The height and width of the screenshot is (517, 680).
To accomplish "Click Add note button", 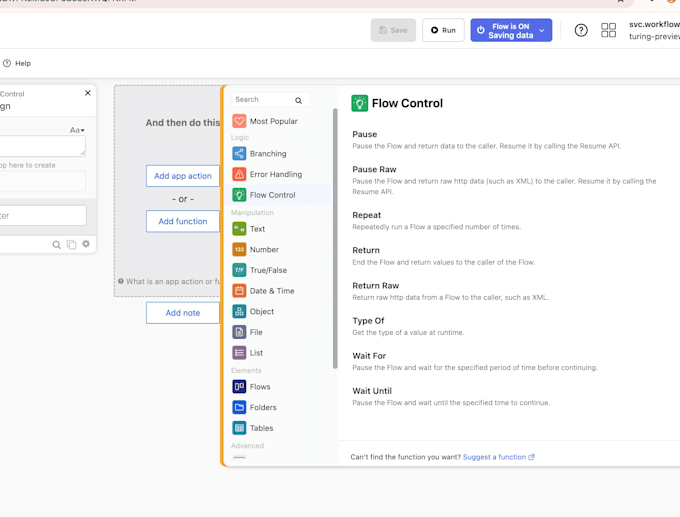I will coord(183,313).
